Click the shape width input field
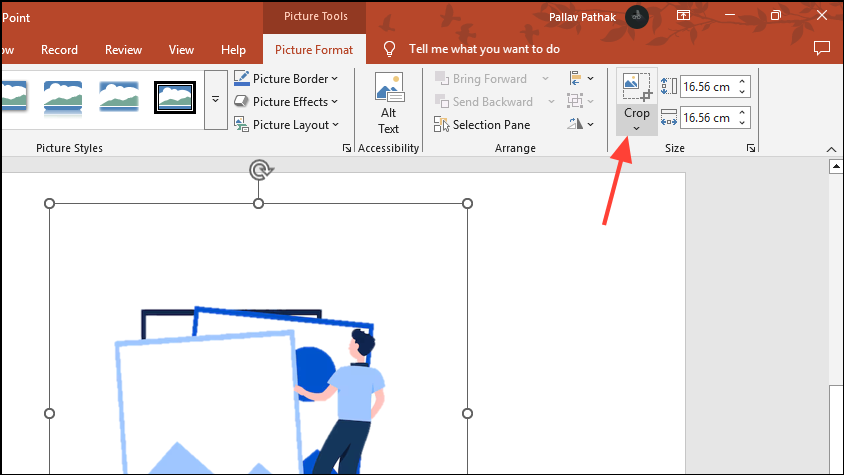 point(708,118)
